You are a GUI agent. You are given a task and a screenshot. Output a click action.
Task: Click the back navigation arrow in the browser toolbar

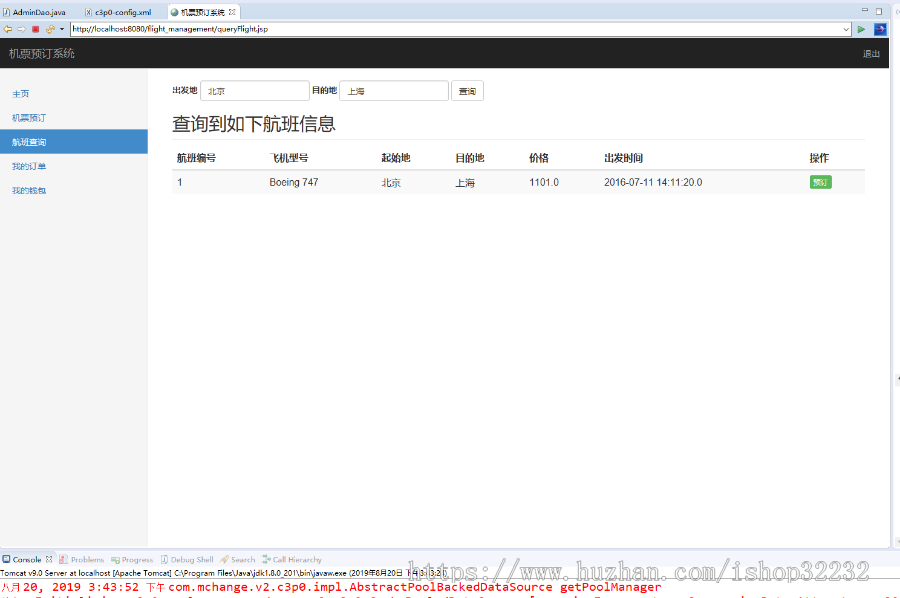[7, 29]
